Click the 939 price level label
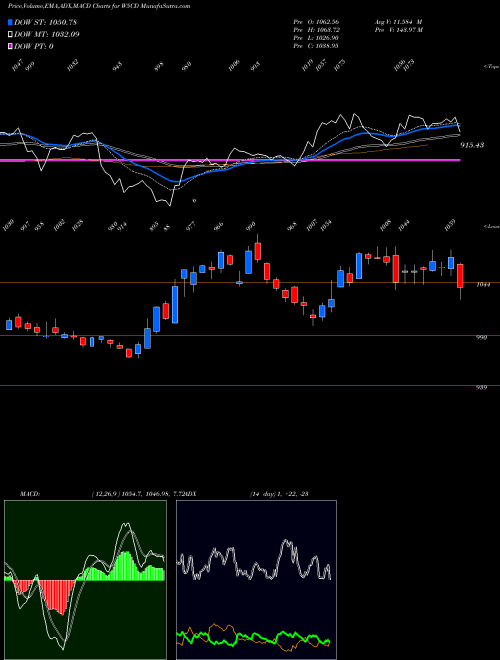Viewport: 500px width, 660px height. coord(481,388)
